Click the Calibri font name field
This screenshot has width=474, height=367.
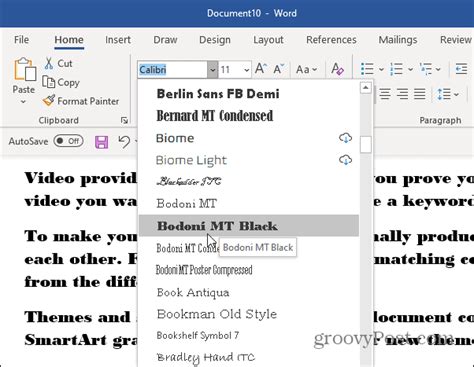click(x=173, y=70)
